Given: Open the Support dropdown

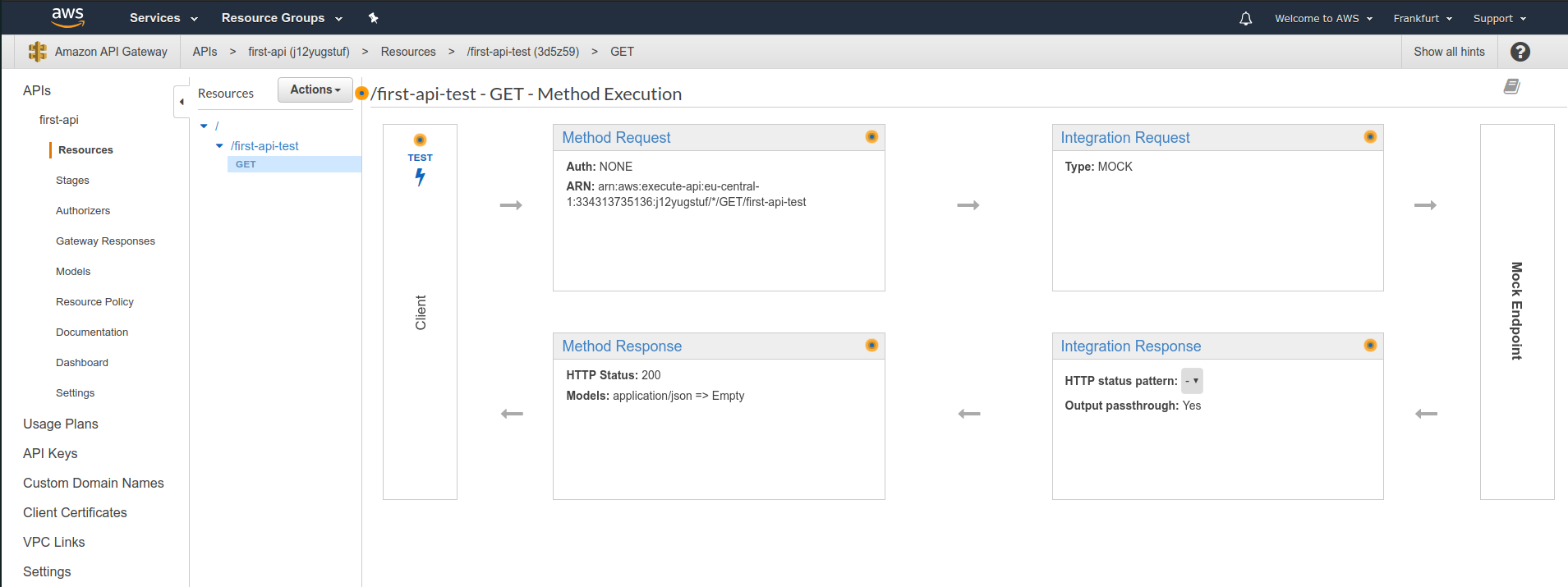Looking at the screenshot, I should point(1499,18).
